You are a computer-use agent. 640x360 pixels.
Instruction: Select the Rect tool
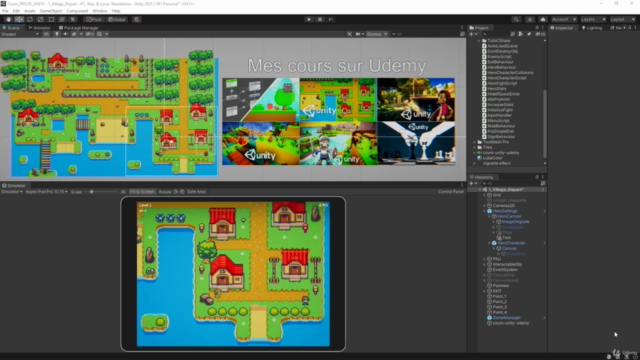coord(51,19)
